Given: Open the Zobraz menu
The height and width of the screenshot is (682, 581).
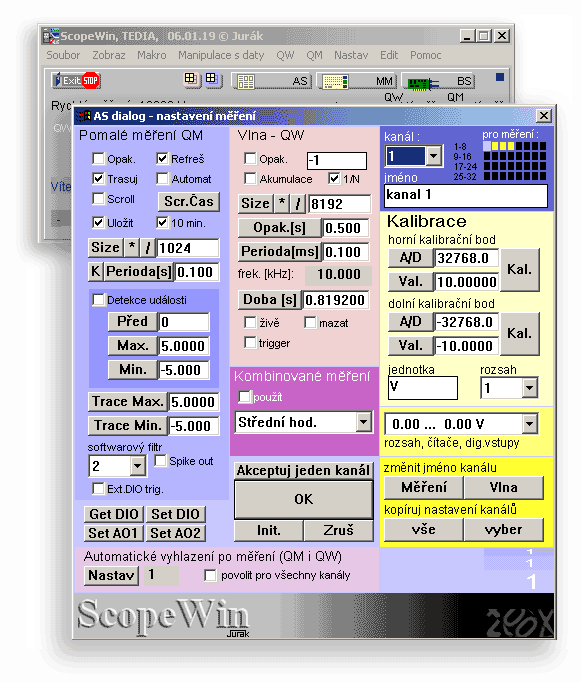Looking at the screenshot, I should (x=109, y=55).
